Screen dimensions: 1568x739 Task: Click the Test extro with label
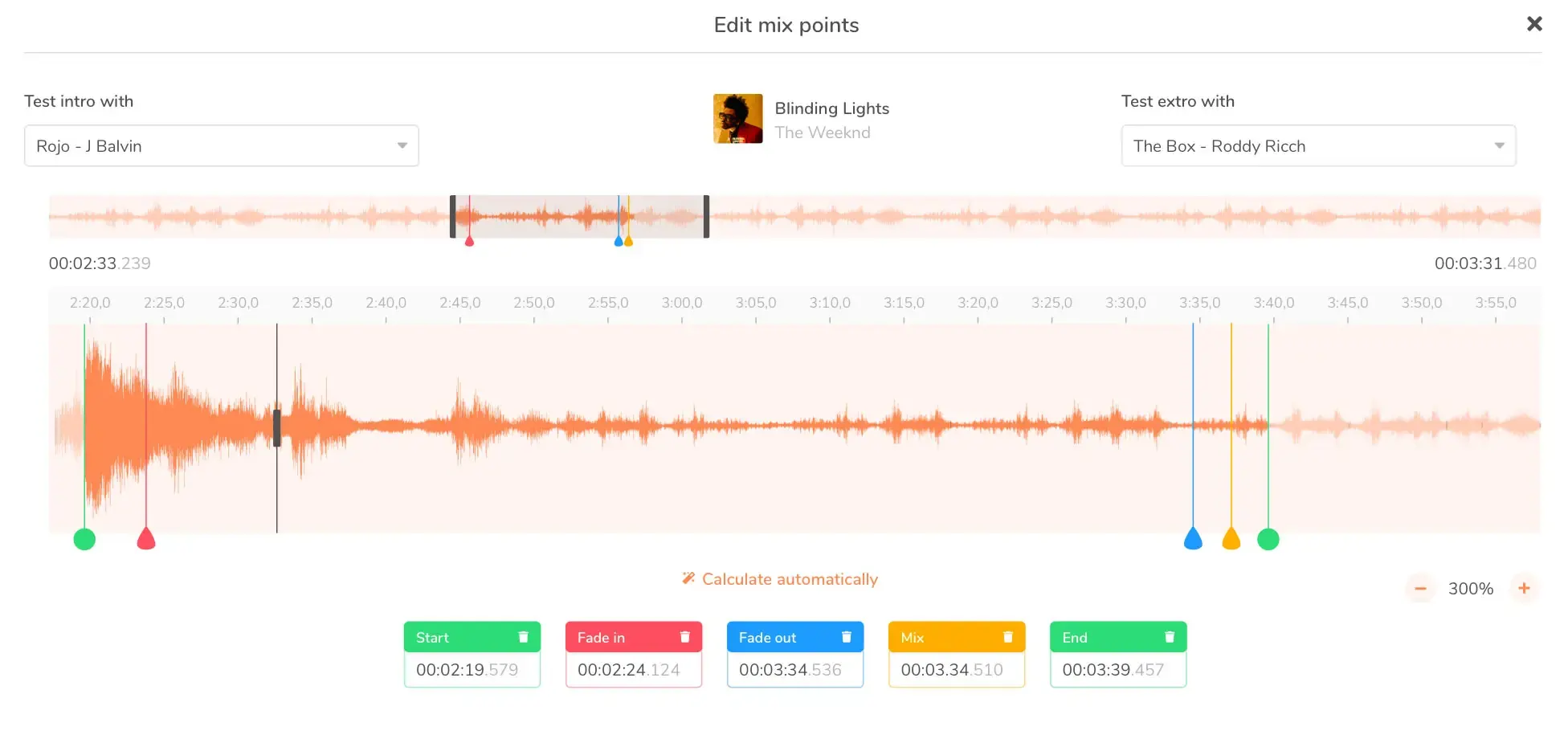[x=1178, y=101]
